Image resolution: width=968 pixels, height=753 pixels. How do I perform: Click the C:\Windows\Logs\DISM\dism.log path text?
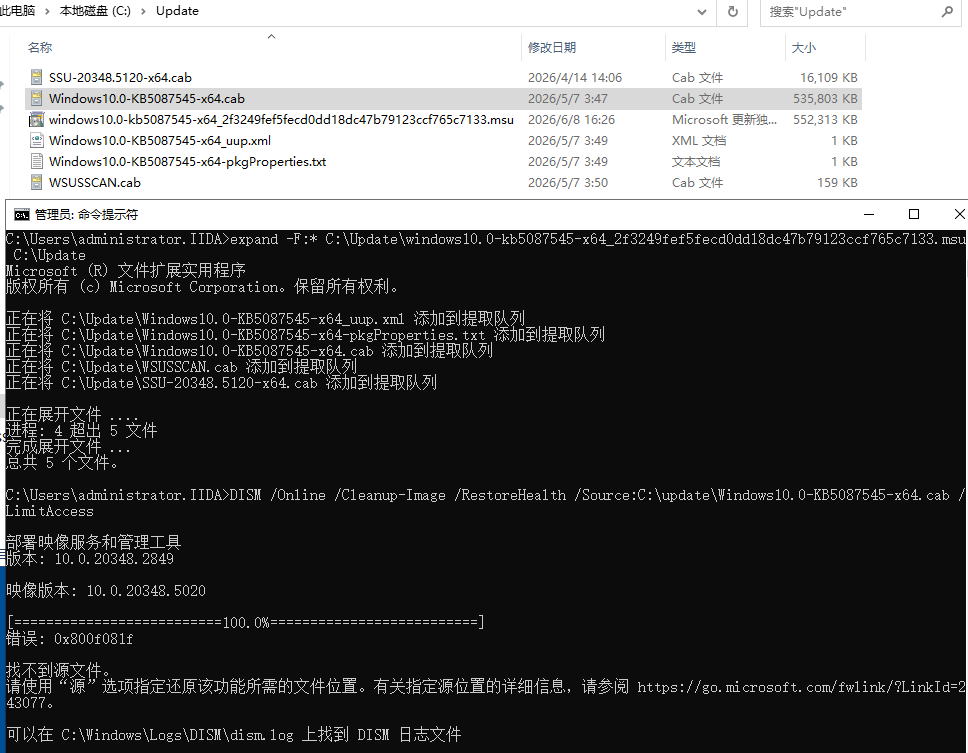177,734
